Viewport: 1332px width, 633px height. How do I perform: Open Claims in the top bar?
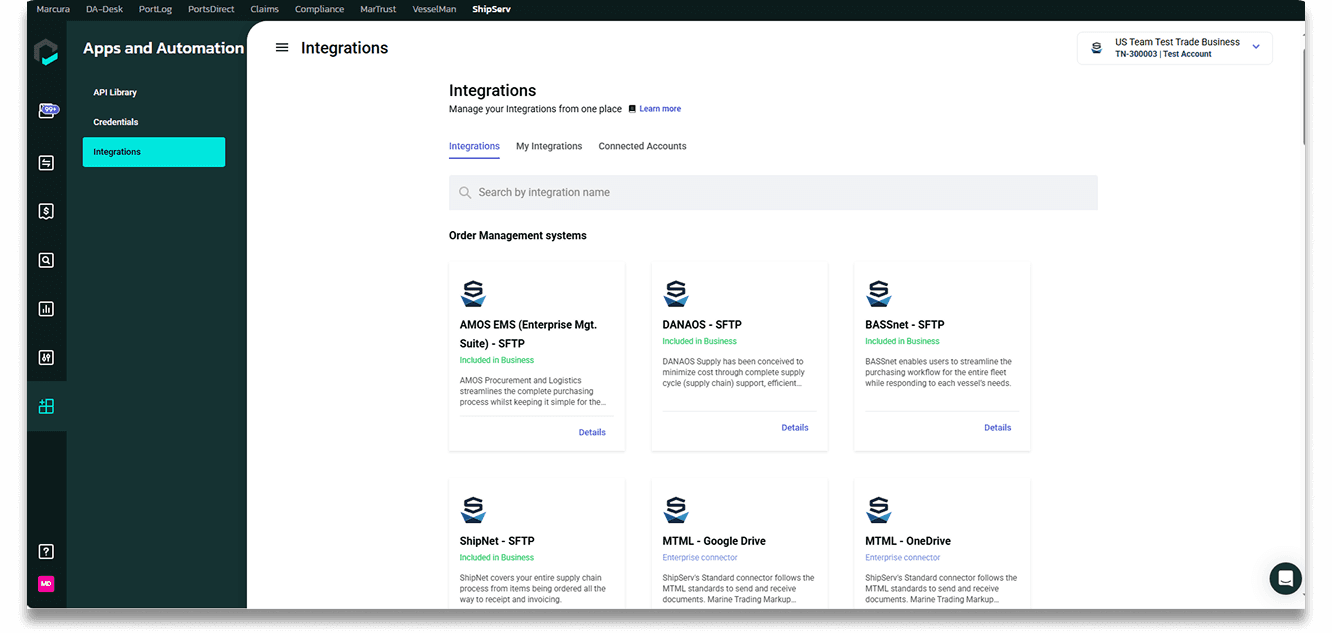coord(265,9)
